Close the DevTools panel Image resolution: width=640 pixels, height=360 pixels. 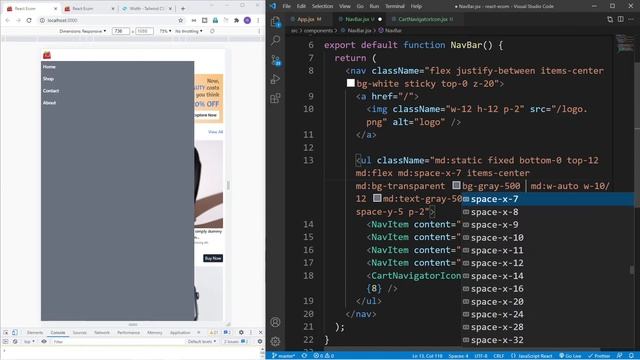pyautogui.click(x=260, y=332)
